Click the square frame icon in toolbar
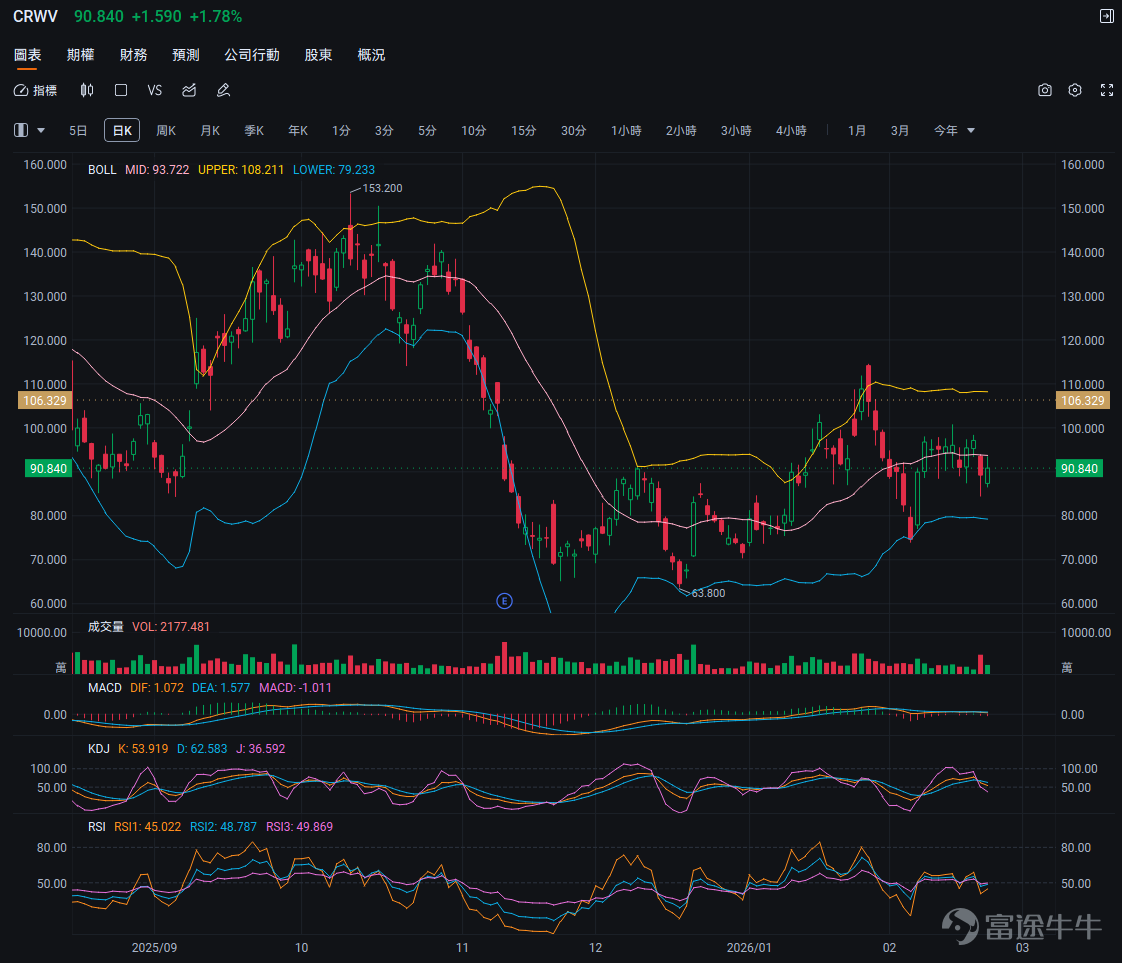The image size is (1122, 963). [121, 90]
